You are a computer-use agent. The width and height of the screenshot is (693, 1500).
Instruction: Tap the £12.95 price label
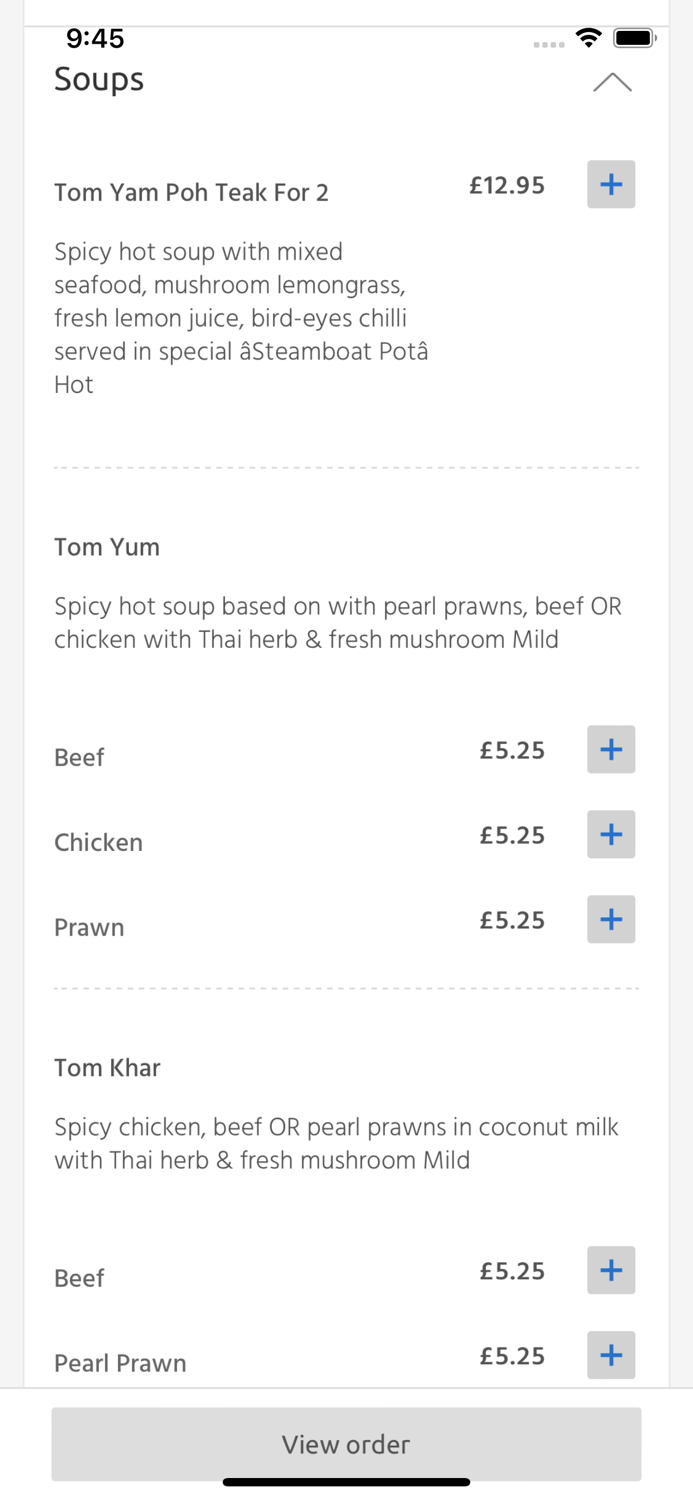(507, 185)
